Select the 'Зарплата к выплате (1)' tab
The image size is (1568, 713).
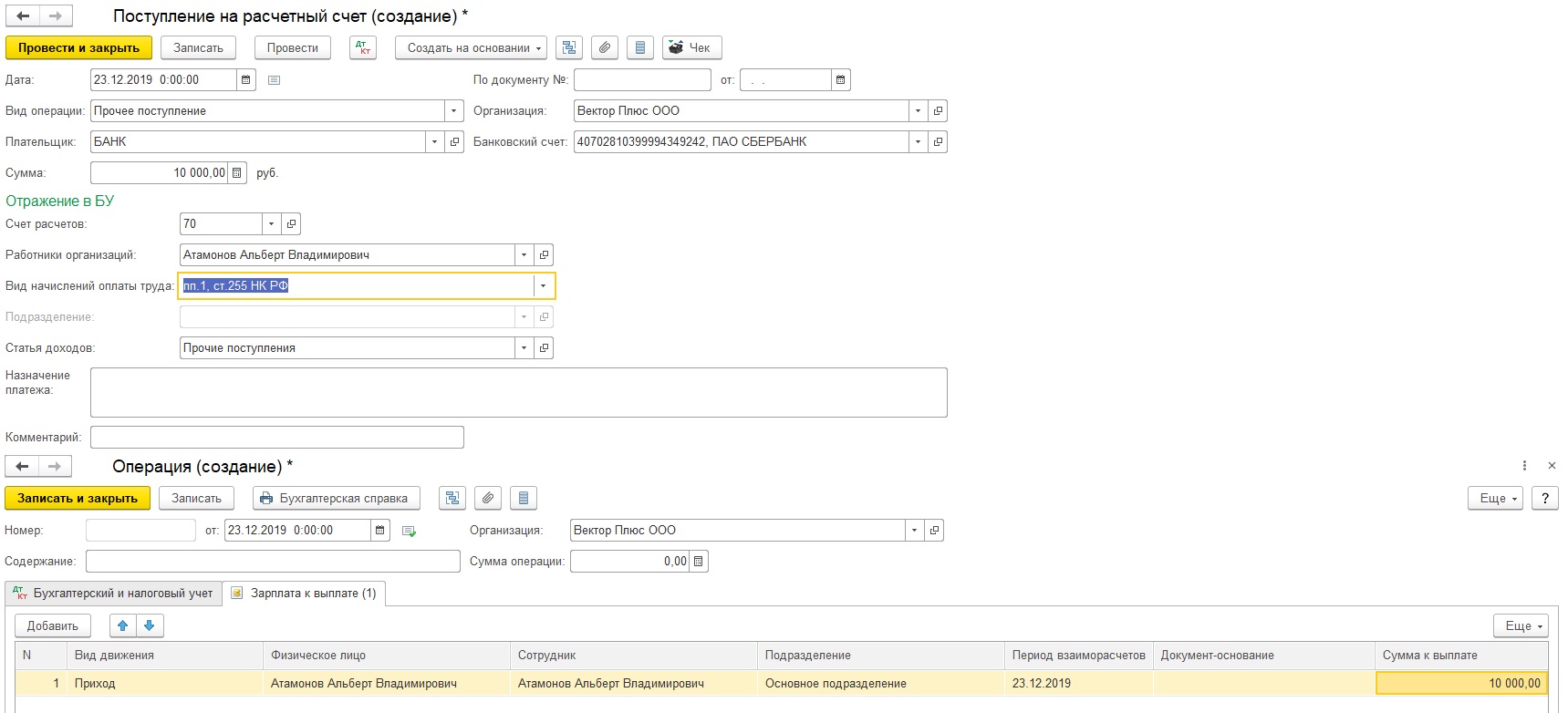click(305, 593)
